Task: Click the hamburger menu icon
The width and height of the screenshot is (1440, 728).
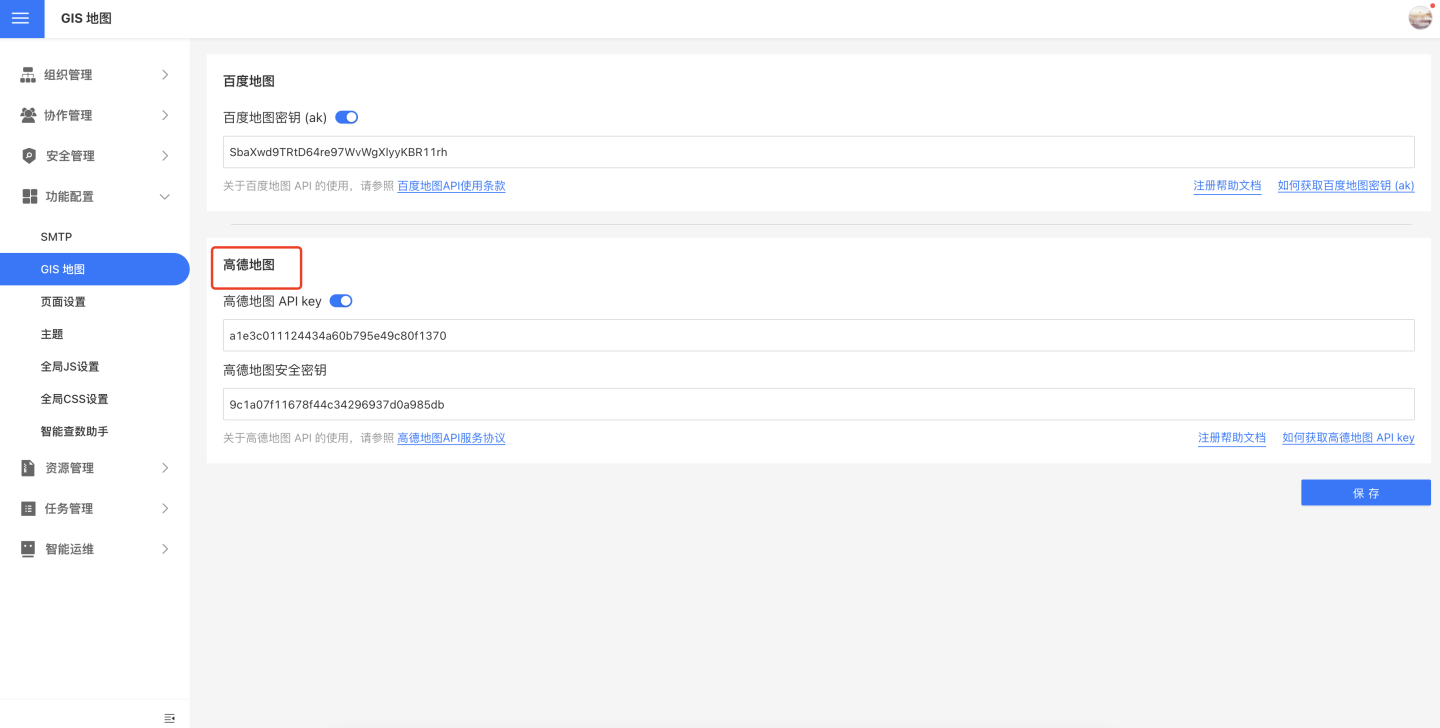Action: (x=21, y=19)
